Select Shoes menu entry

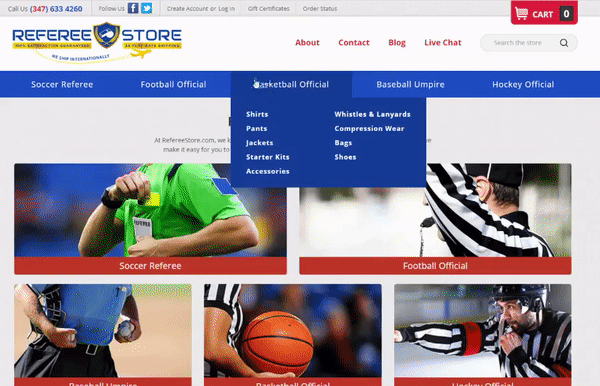(345, 157)
